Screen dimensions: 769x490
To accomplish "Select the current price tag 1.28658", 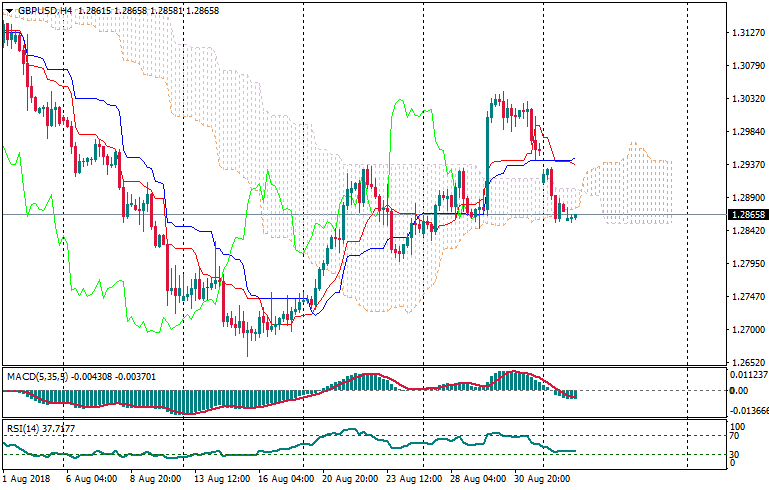I will coord(746,215).
